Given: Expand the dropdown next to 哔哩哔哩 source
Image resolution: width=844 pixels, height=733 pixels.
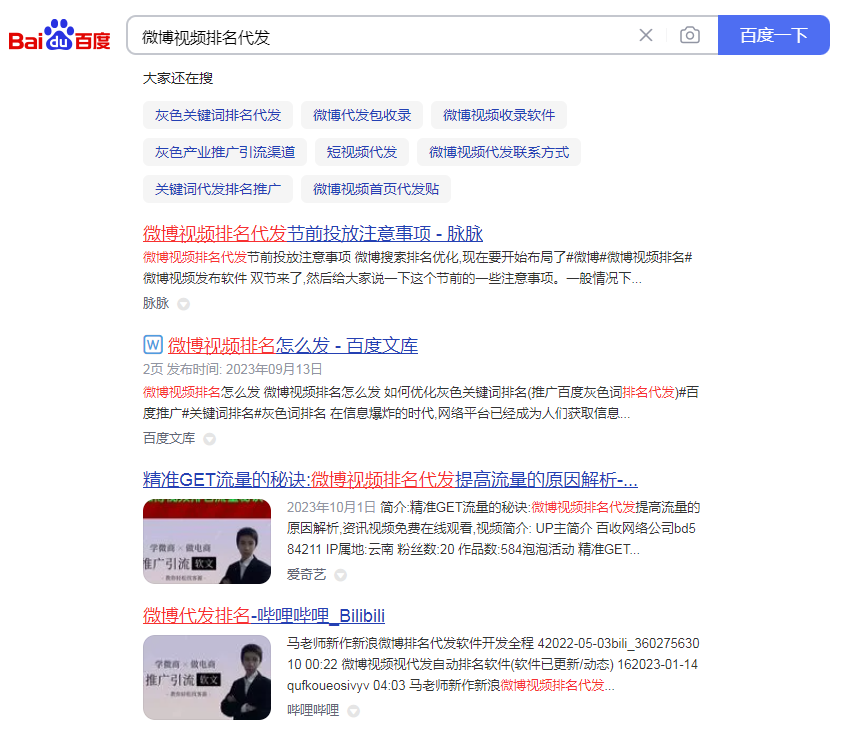Looking at the screenshot, I should pos(353,711).
